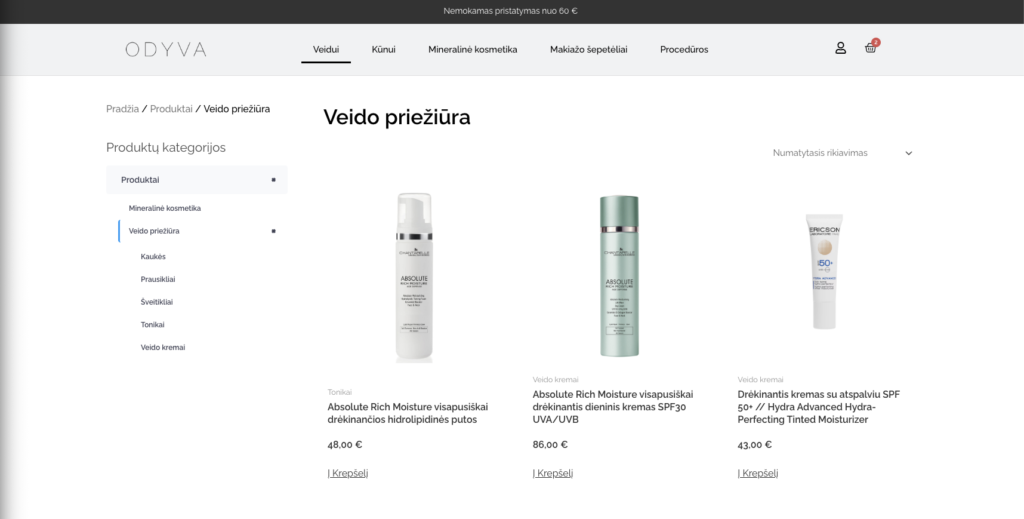
Task: Select Kaukės category in sidebar
Action: point(153,257)
